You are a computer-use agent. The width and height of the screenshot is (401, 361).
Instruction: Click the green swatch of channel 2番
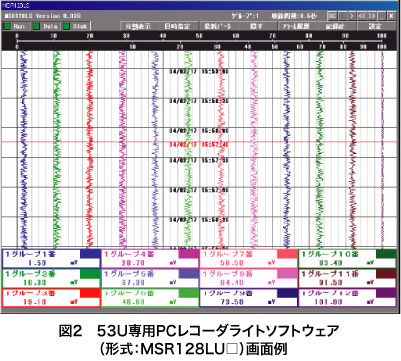[x=90, y=274]
